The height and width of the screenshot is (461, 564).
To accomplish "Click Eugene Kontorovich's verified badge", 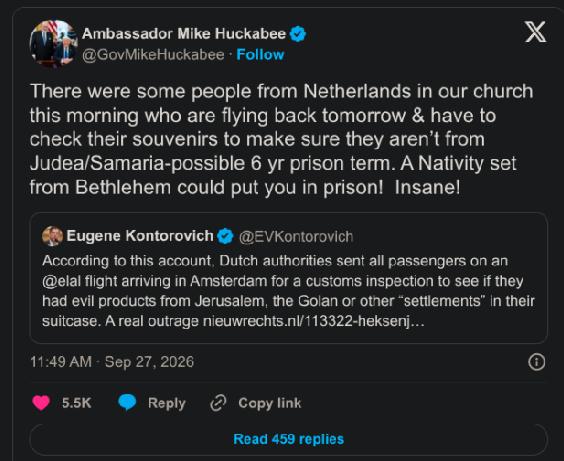I will 225,236.
